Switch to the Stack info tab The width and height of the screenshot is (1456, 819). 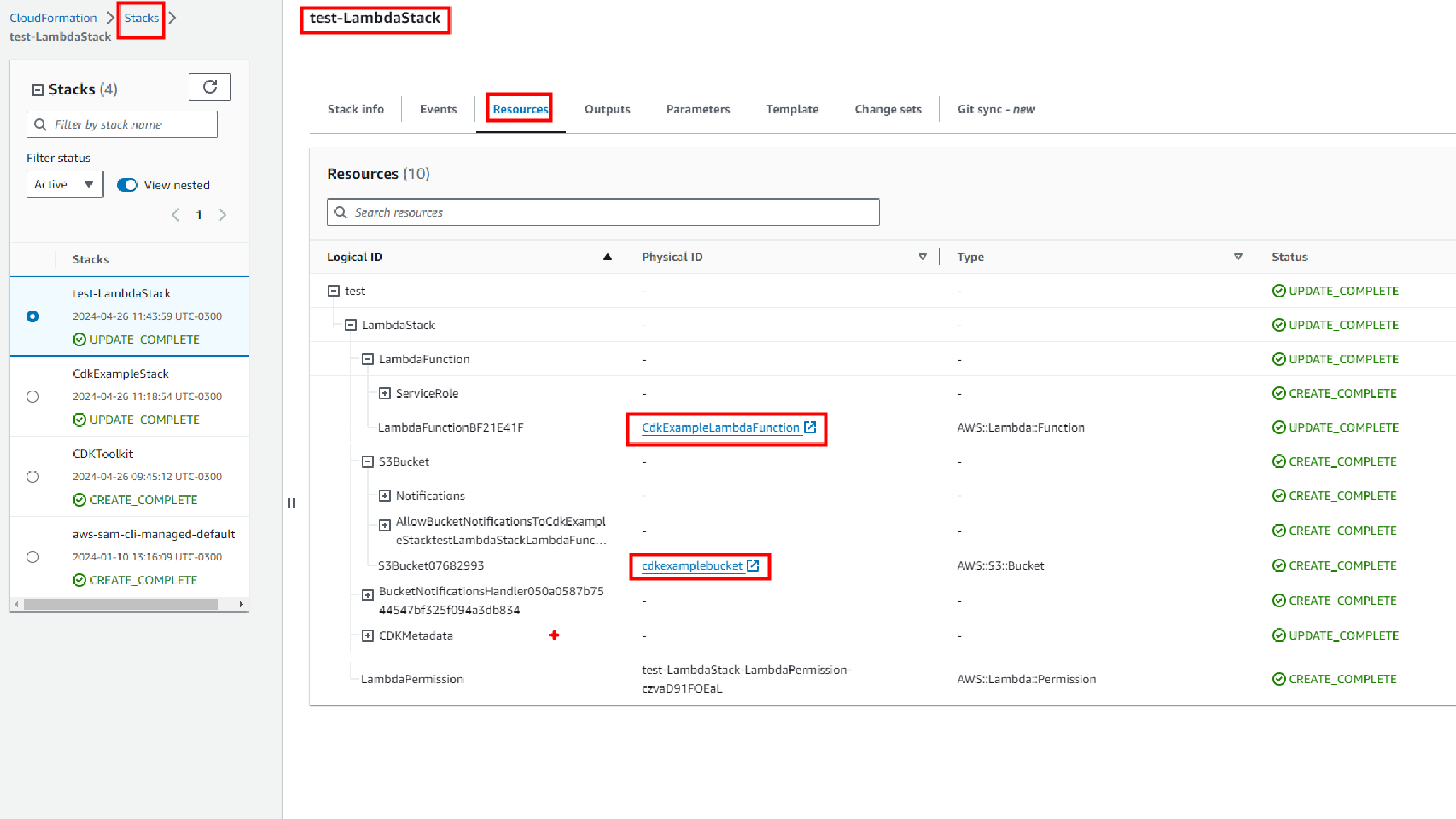tap(355, 109)
